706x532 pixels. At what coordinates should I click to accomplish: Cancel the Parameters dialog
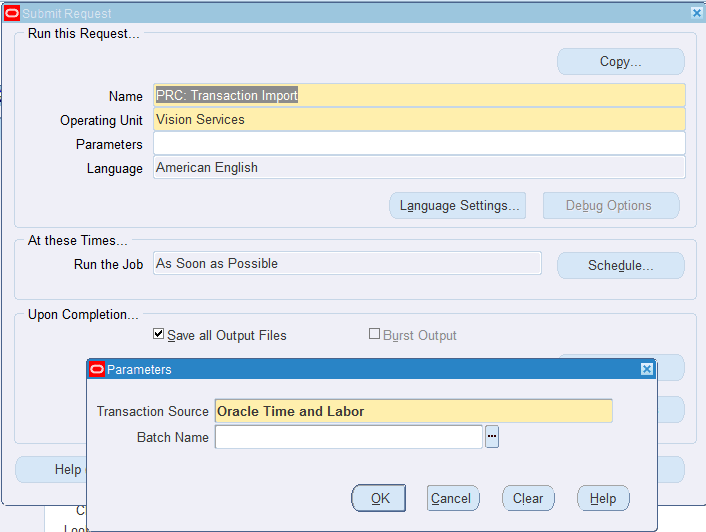(x=453, y=498)
